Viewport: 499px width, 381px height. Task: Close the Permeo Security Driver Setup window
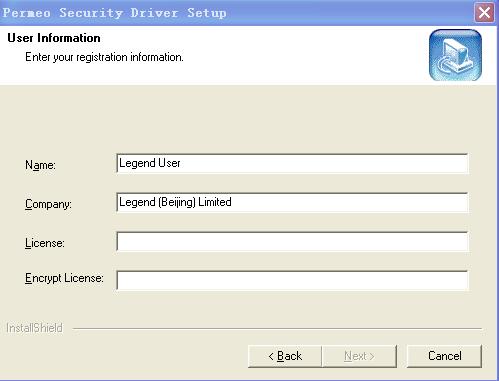pyautogui.click(x=484, y=13)
